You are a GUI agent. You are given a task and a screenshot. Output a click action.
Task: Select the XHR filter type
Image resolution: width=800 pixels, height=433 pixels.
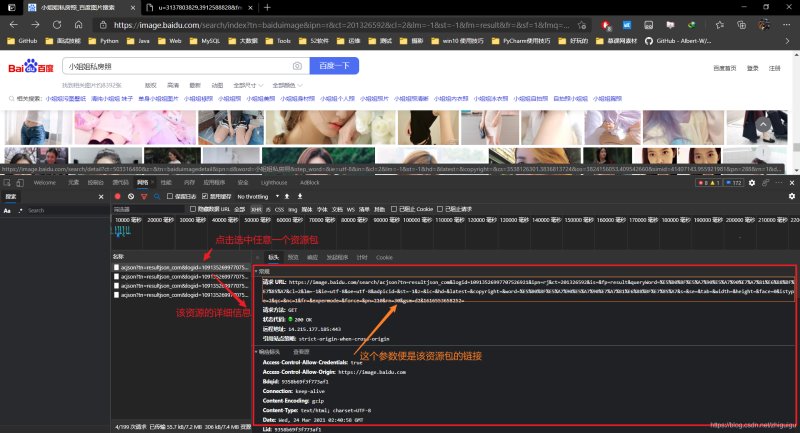[x=283, y=209]
